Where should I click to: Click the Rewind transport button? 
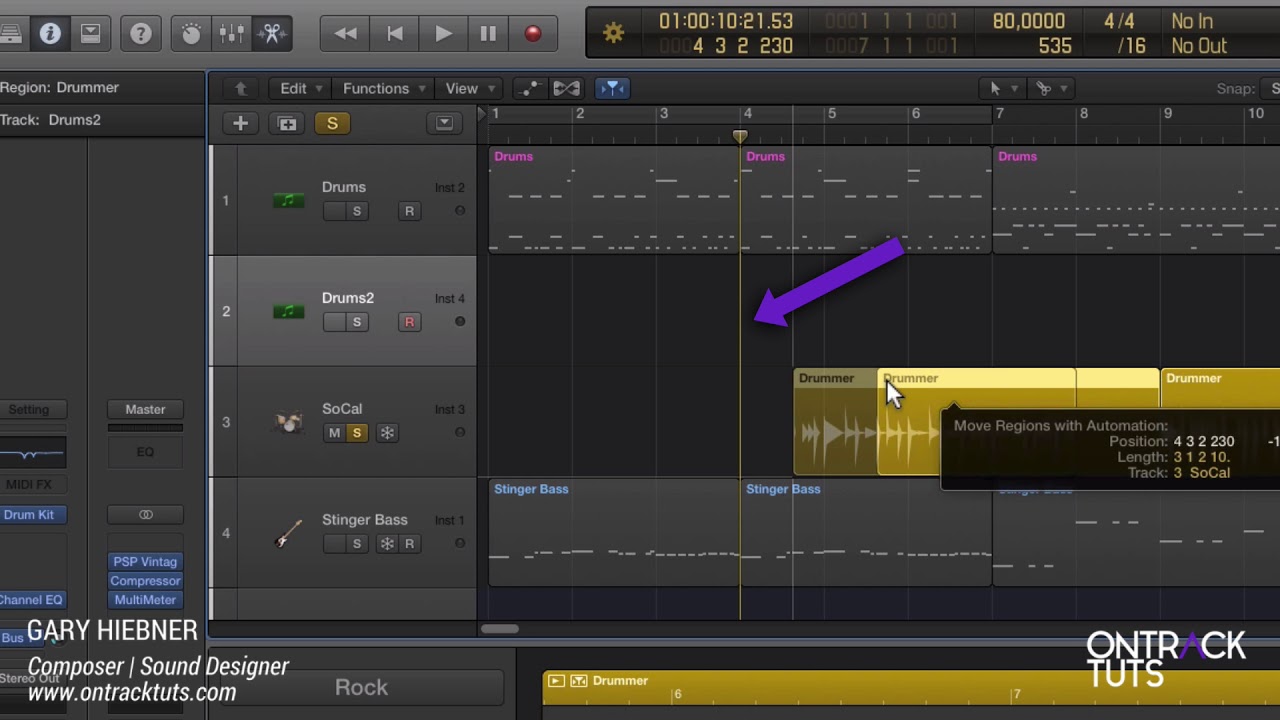(x=346, y=34)
